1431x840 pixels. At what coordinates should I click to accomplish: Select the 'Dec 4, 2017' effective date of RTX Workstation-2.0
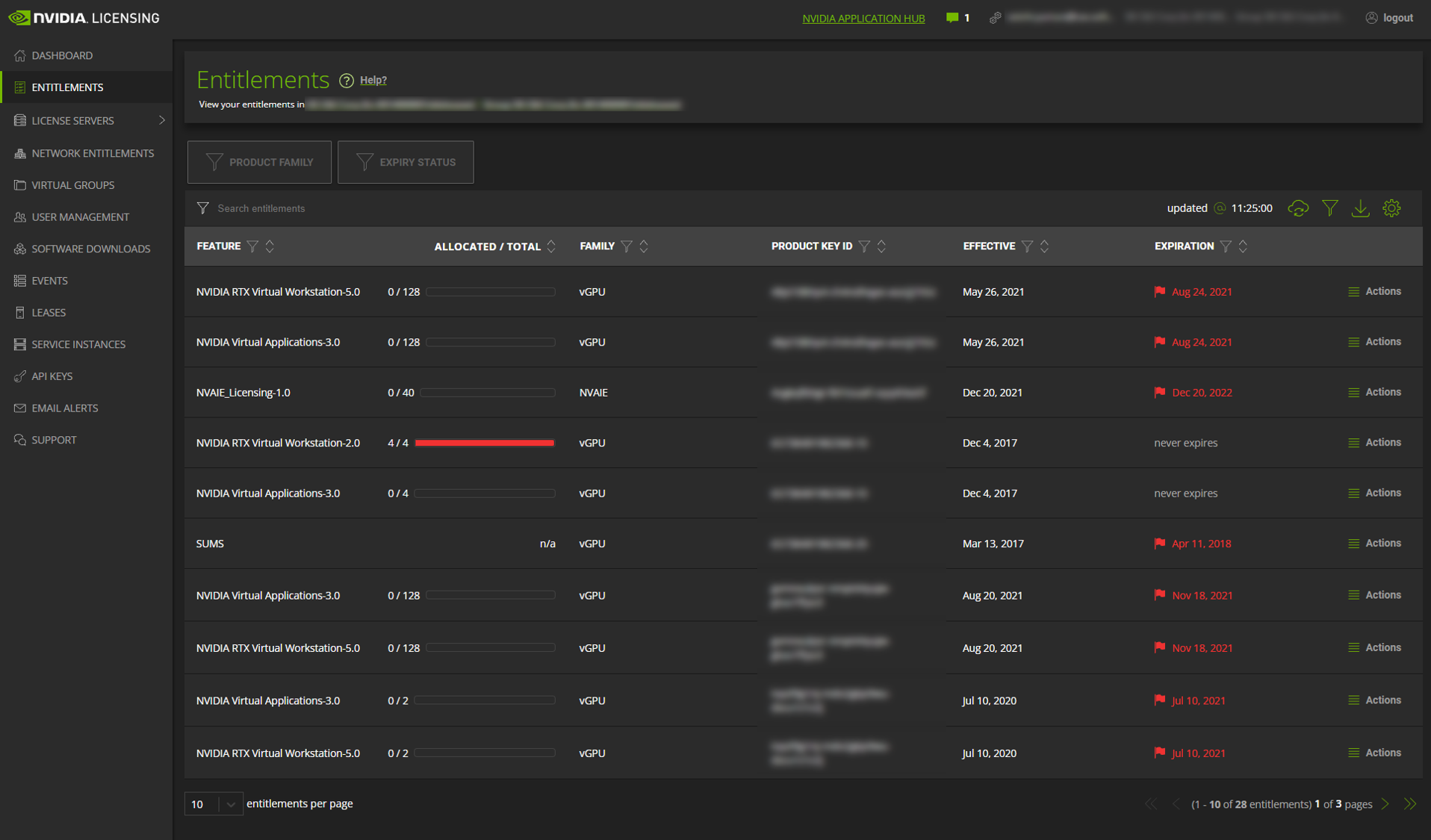pyautogui.click(x=990, y=443)
